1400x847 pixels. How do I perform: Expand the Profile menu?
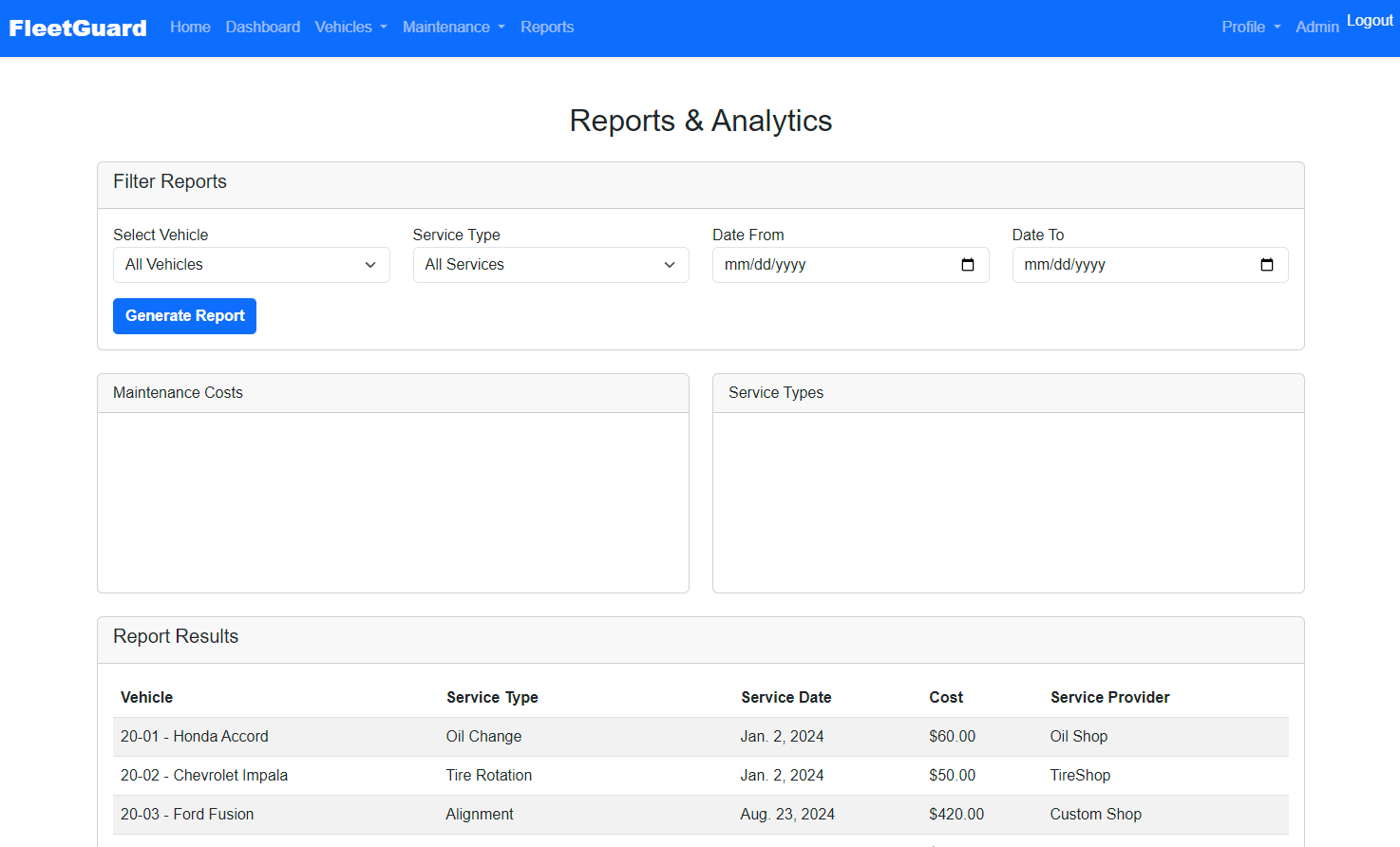(1250, 28)
